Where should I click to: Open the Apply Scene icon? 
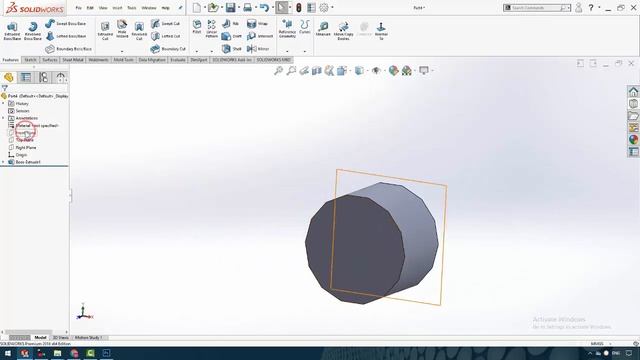pyautogui.click(x=406, y=71)
